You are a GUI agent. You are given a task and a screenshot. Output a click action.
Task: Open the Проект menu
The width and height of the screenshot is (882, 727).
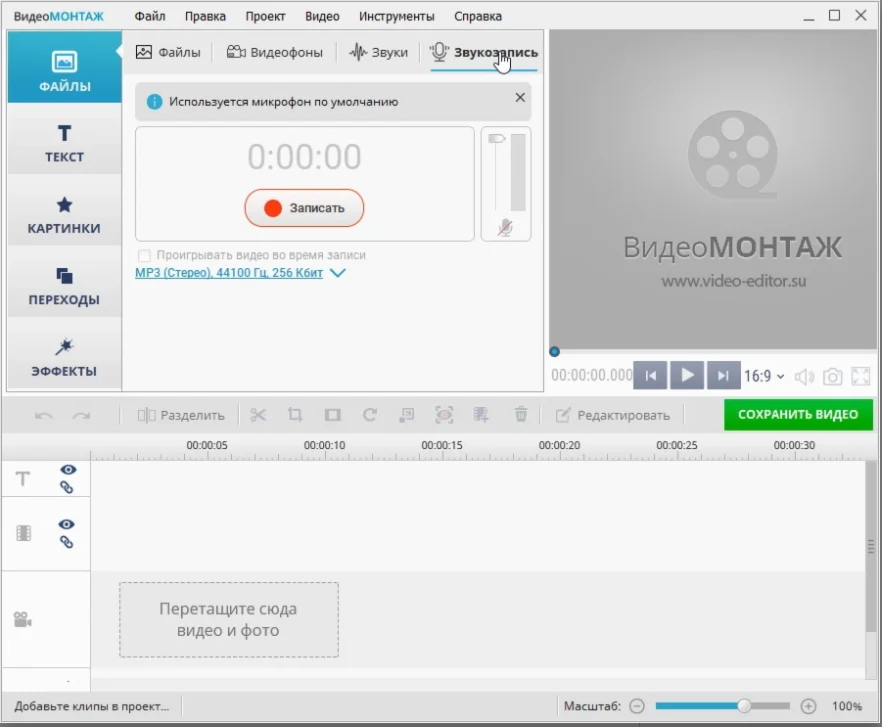265,16
